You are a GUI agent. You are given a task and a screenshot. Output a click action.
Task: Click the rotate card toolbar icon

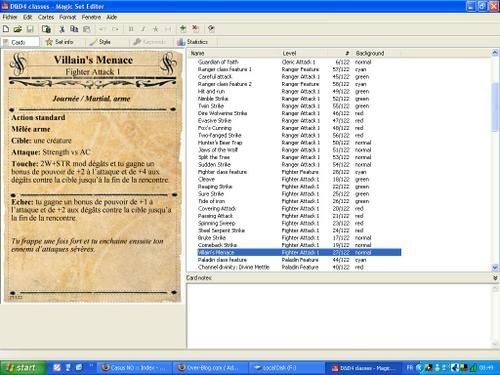click(x=211, y=29)
